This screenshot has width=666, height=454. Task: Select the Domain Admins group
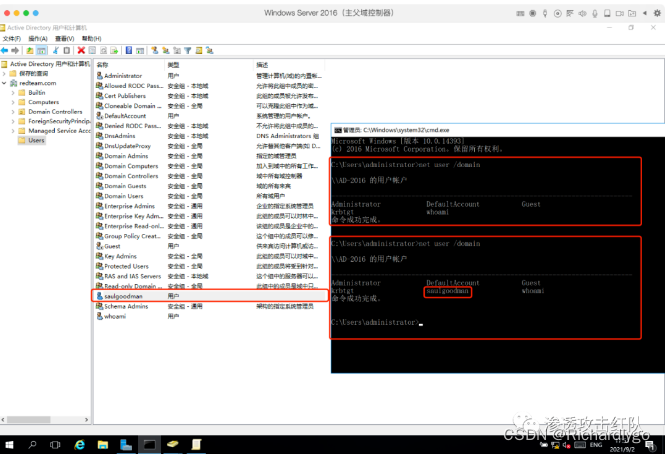point(209,156)
